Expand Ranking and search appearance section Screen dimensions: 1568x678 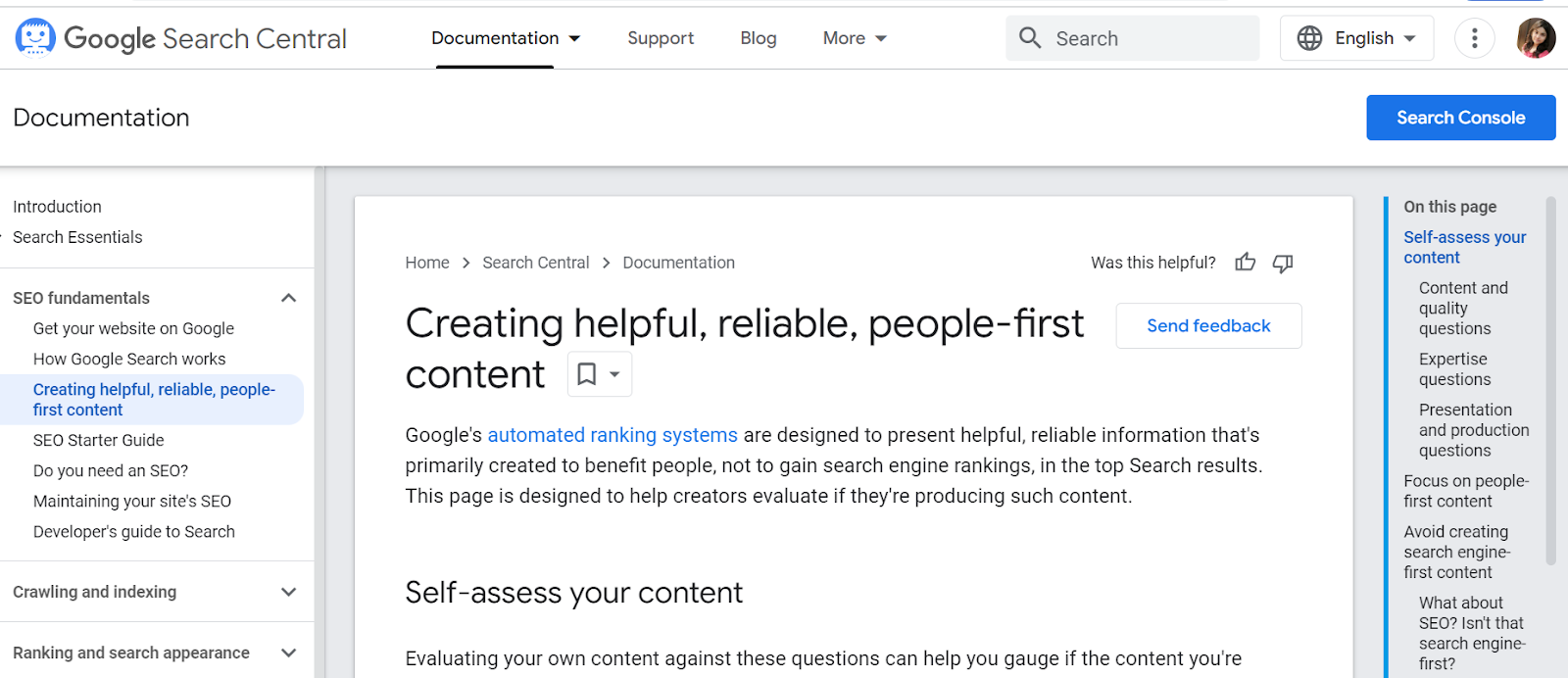[x=288, y=653]
